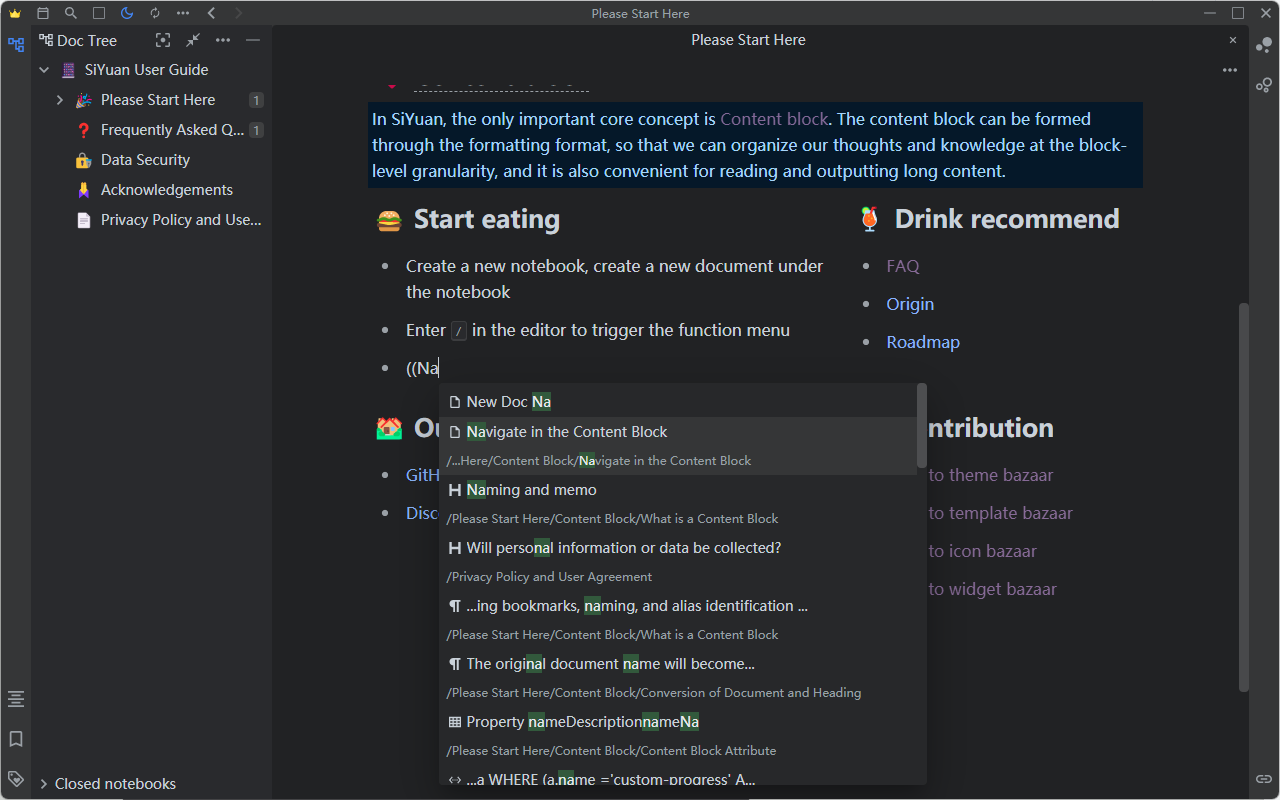
Task: Open the Origin link
Action: click(x=909, y=304)
